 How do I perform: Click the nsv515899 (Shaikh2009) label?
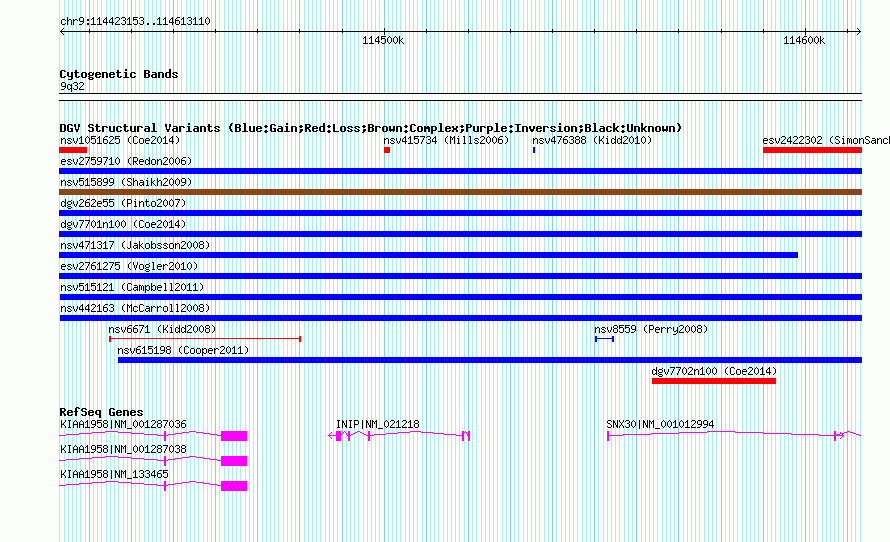click(x=126, y=182)
